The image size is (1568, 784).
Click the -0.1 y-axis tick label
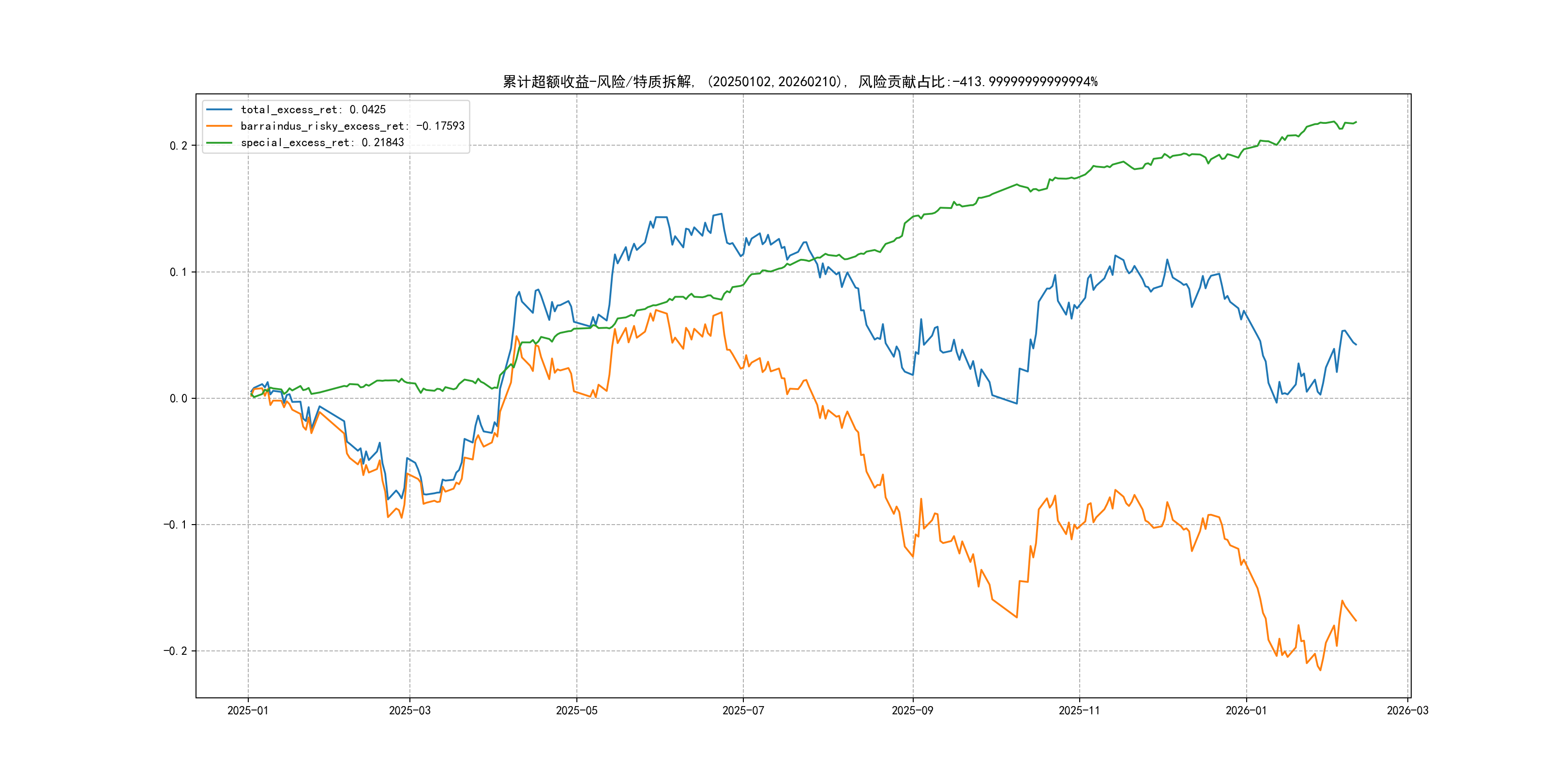(x=175, y=525)
